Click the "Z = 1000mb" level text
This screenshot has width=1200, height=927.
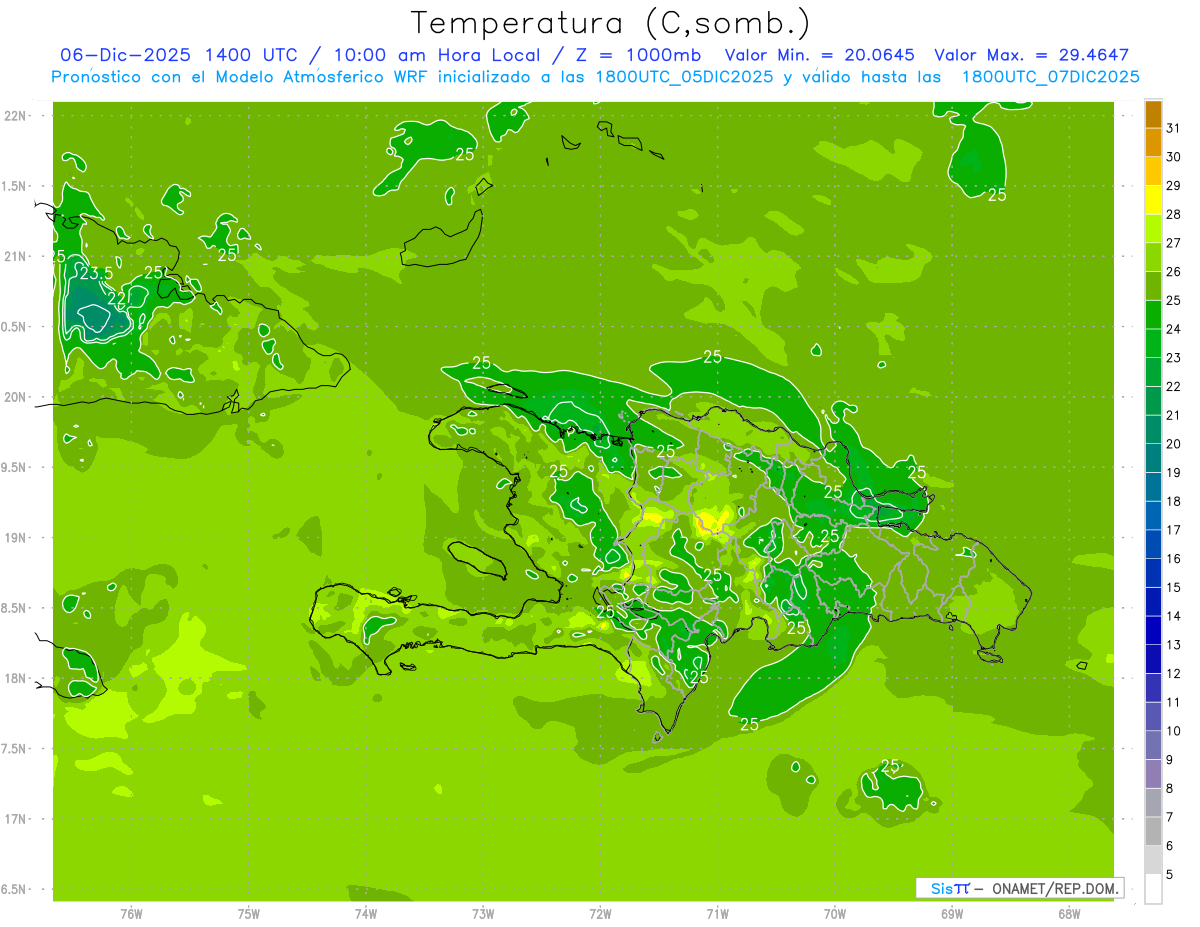(637, 55)
